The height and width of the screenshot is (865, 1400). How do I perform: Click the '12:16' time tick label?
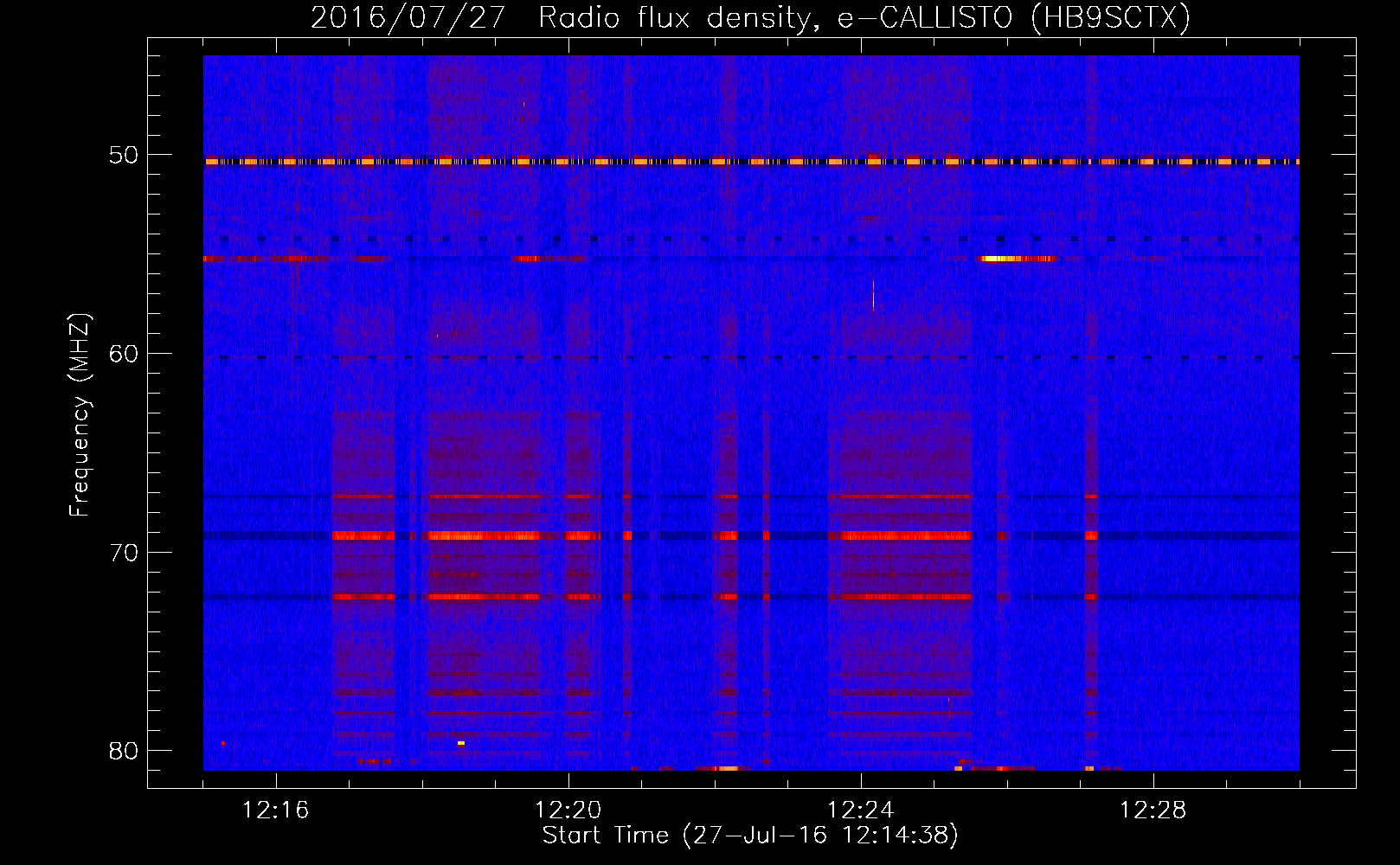(275, 810)
